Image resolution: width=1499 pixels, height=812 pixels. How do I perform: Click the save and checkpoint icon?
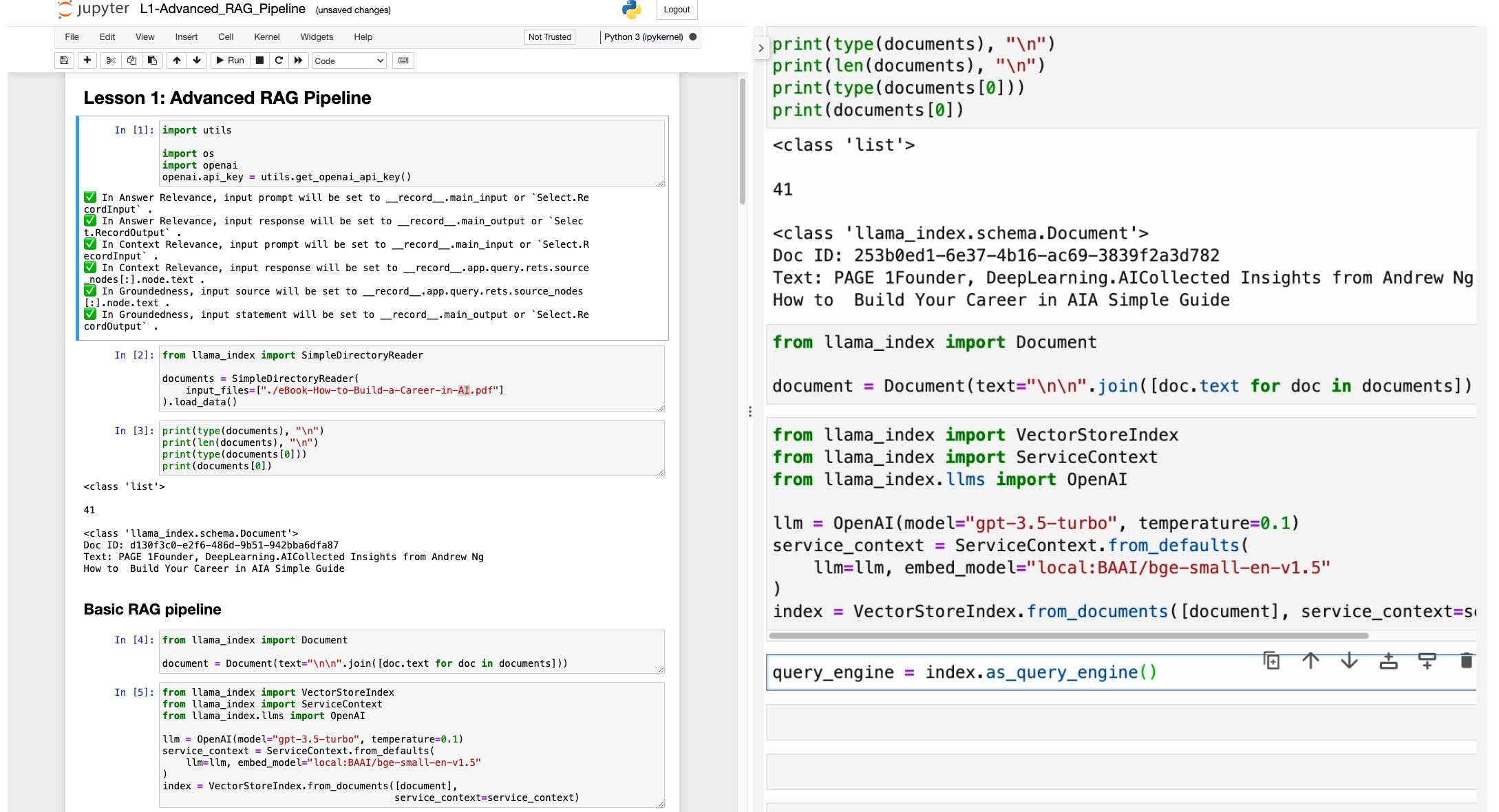coord(64,61)
